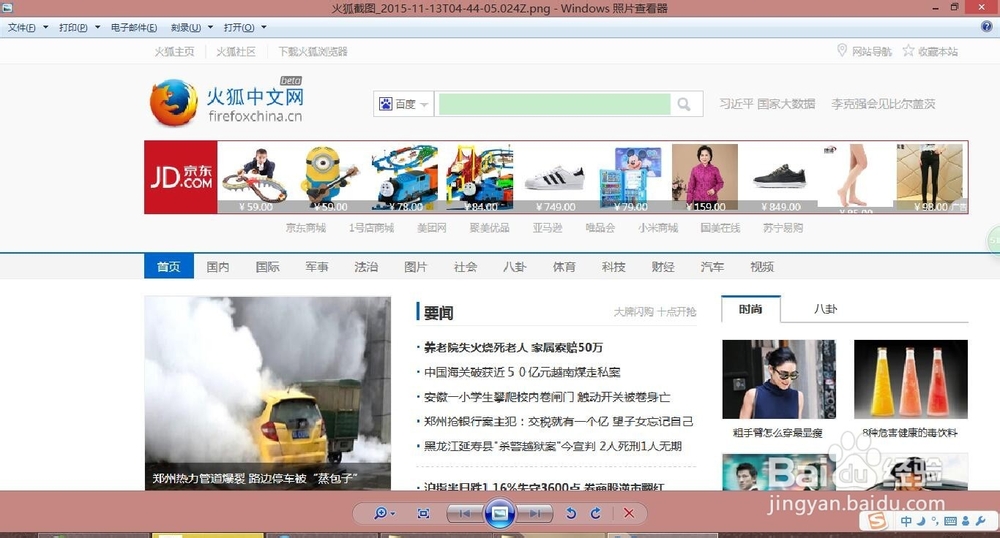Start the slideshow with the center button
This screenshot has width=1000, height=538.
point(499,513)
